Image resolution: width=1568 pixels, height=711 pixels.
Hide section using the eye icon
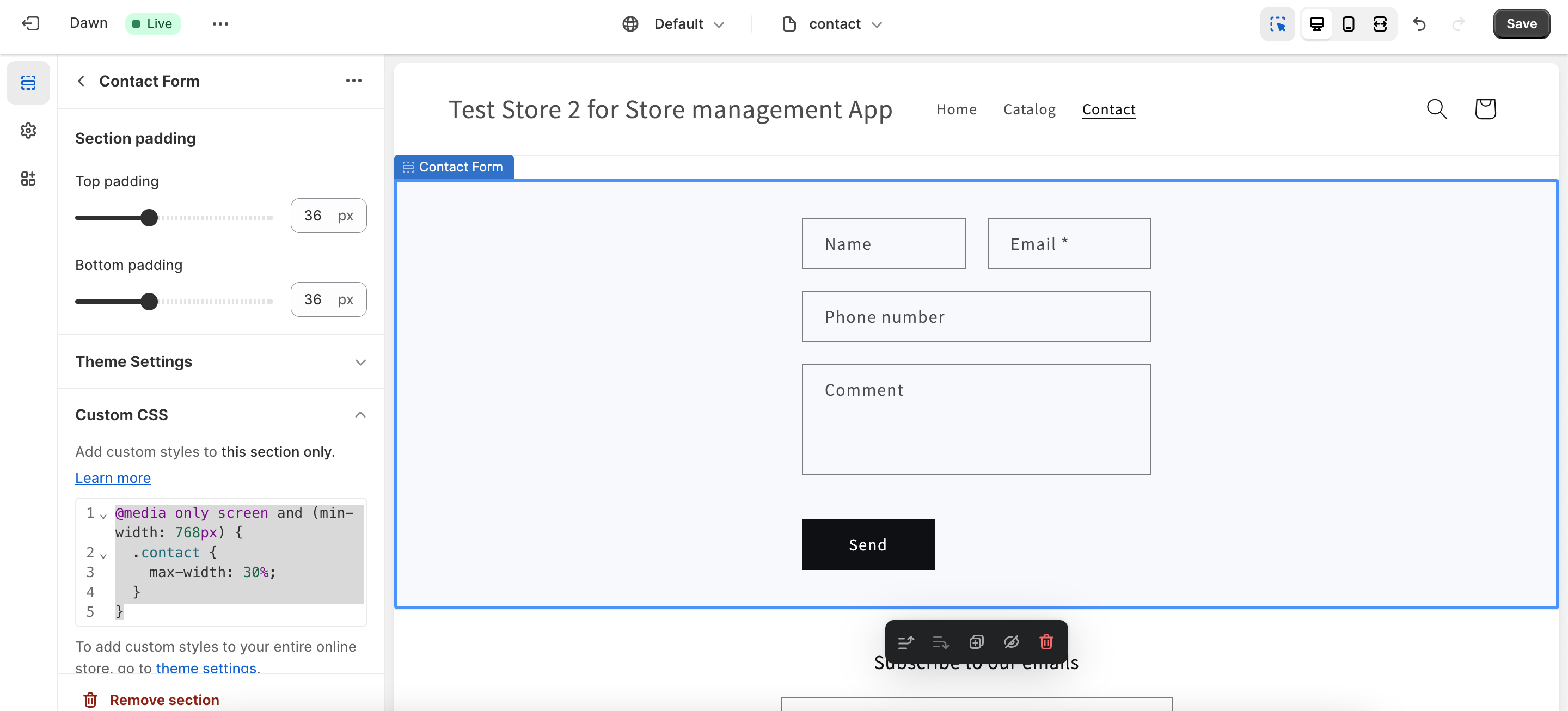tap(1011, 642)
